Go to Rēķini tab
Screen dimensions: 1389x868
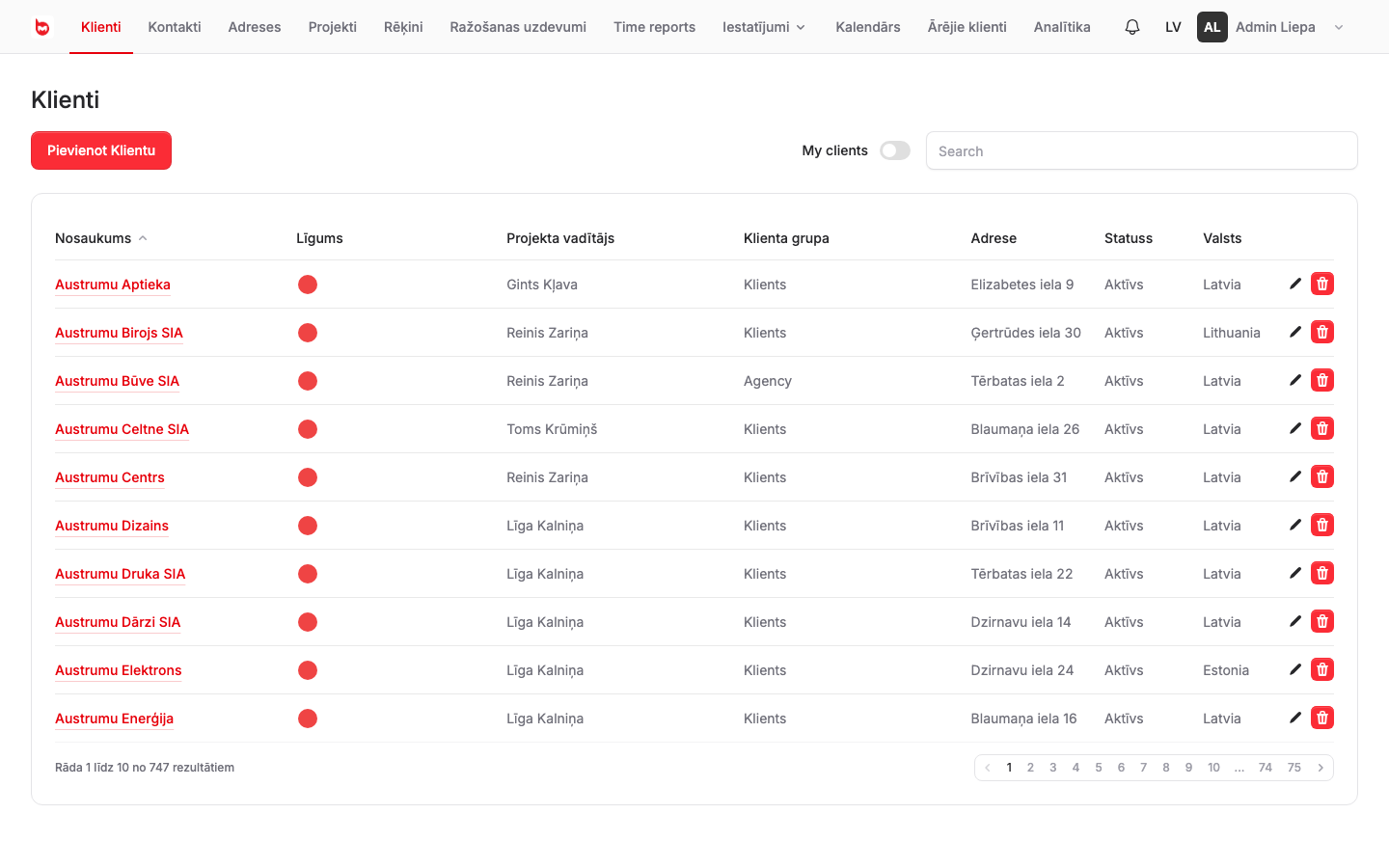(x=403, y=27)
